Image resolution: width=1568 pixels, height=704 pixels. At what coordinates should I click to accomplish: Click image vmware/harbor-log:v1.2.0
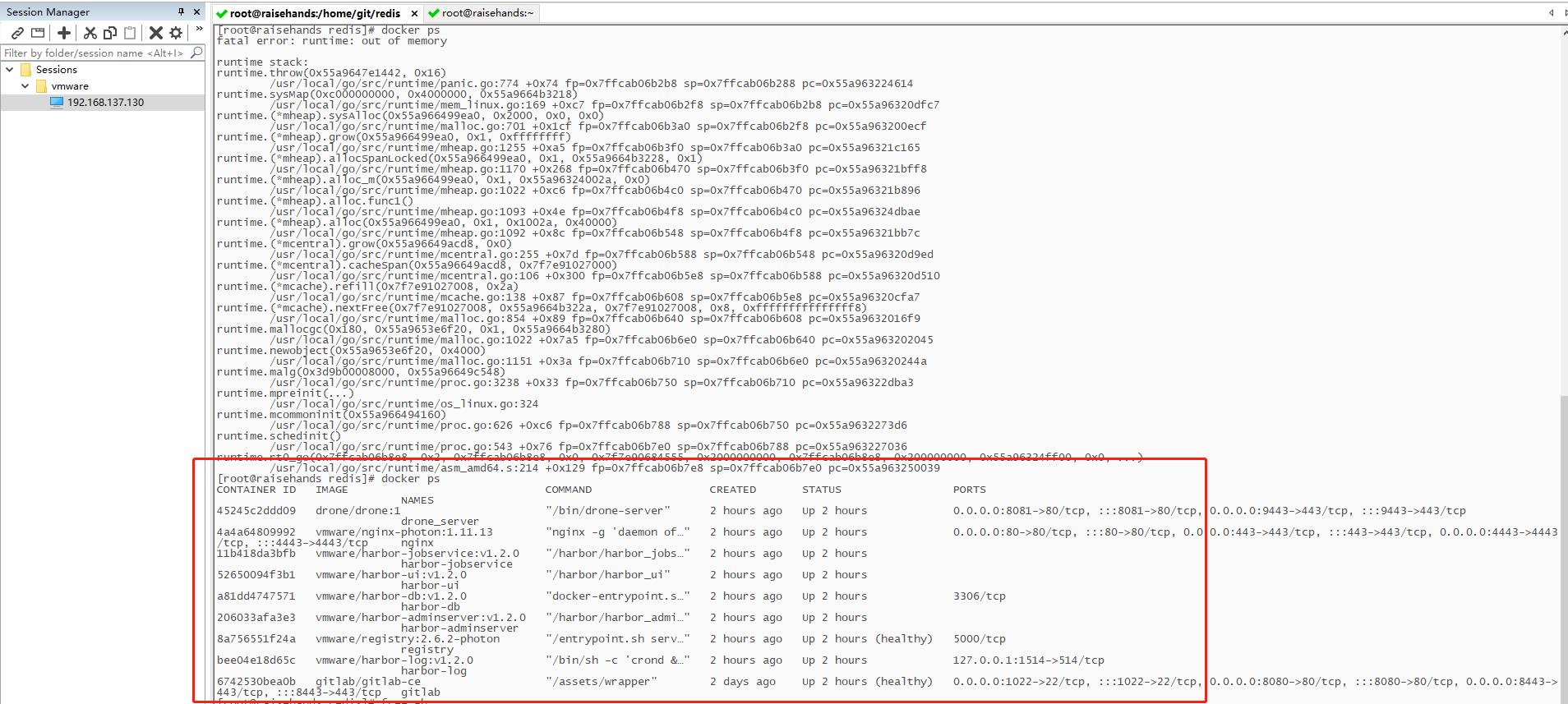394,660
